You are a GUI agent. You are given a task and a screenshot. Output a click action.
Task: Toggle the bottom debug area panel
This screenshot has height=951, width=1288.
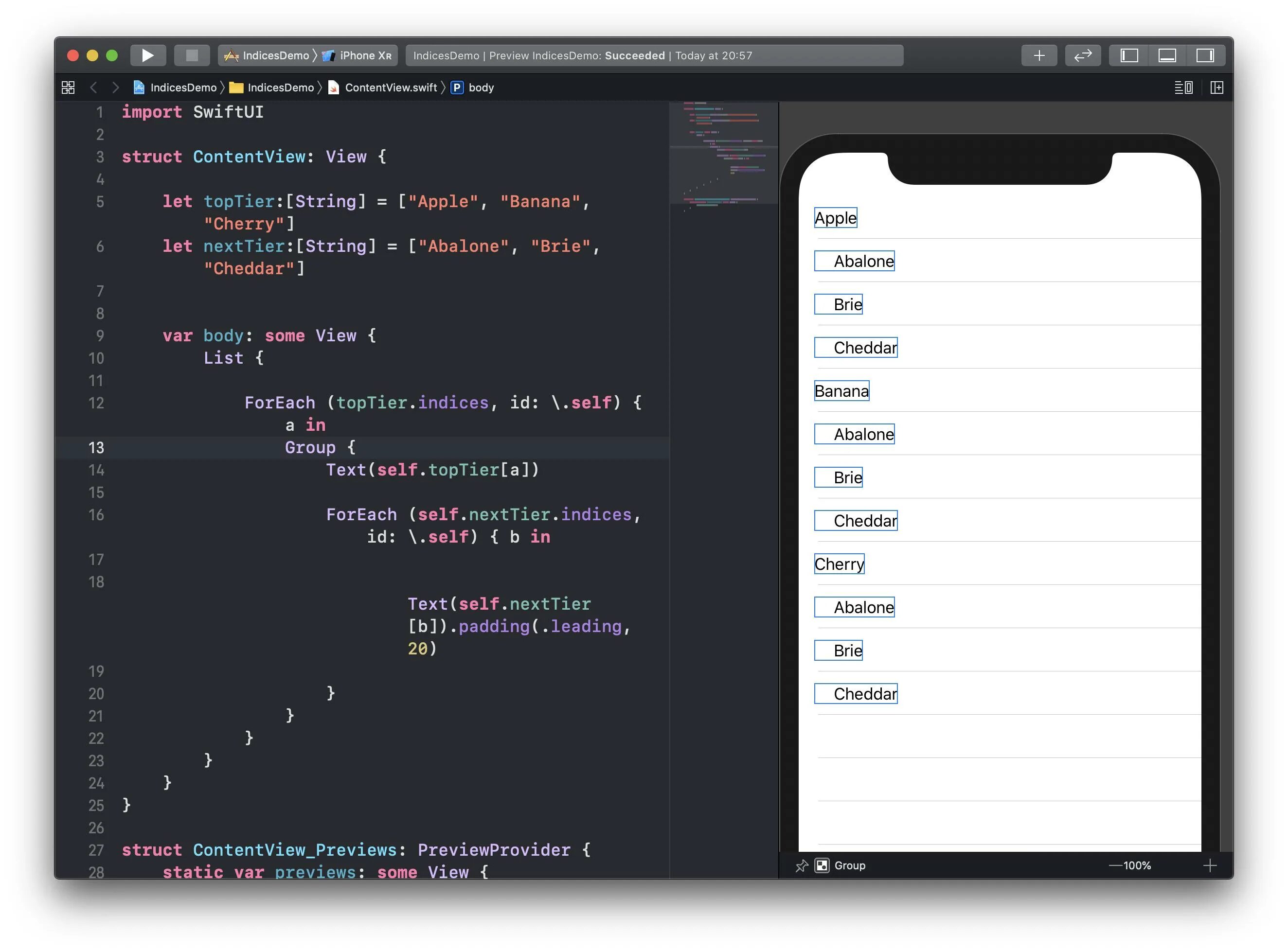1166,55
